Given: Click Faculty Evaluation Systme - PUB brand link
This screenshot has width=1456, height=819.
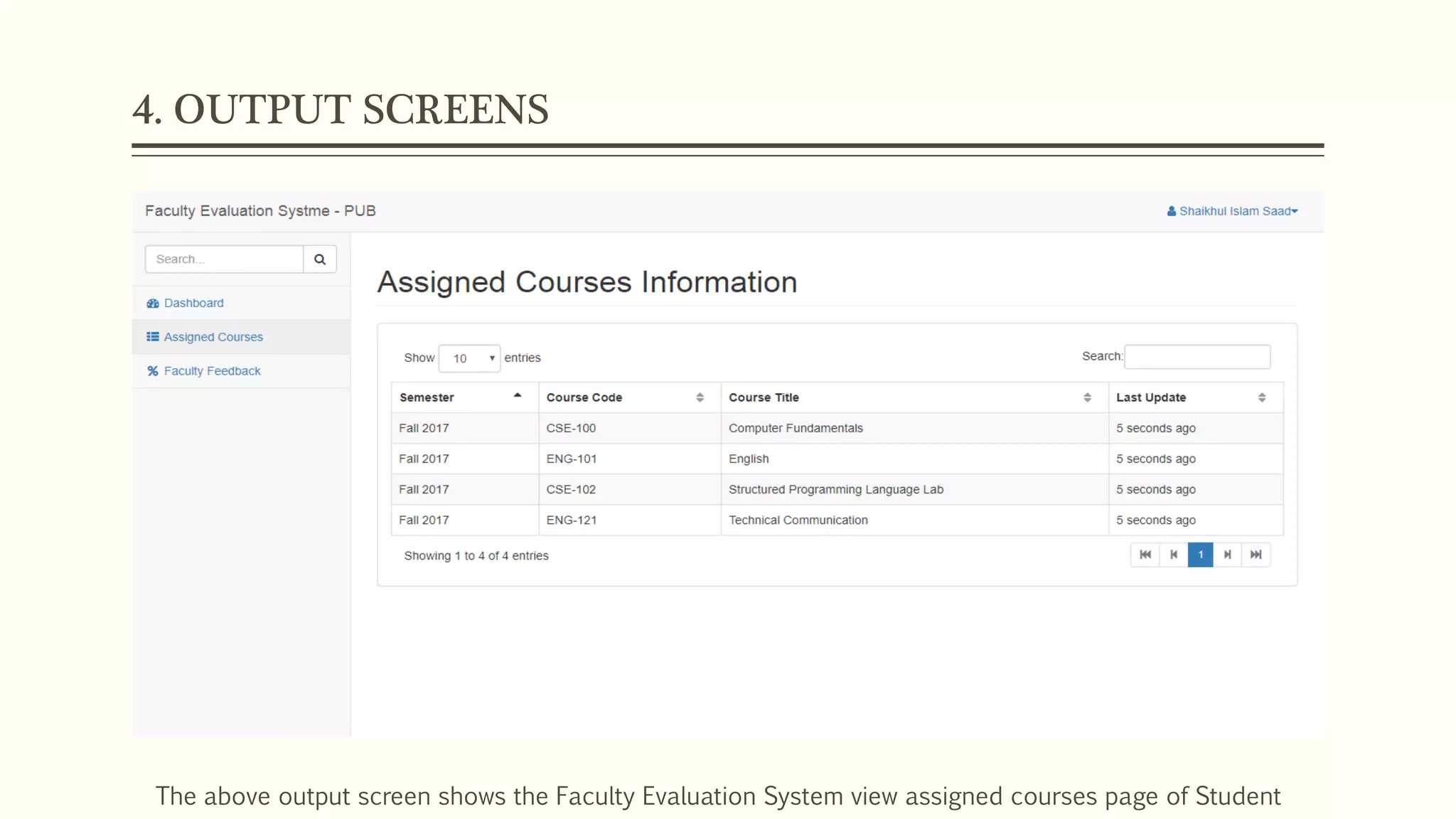Looking at the screenshot, I should 260,211.
